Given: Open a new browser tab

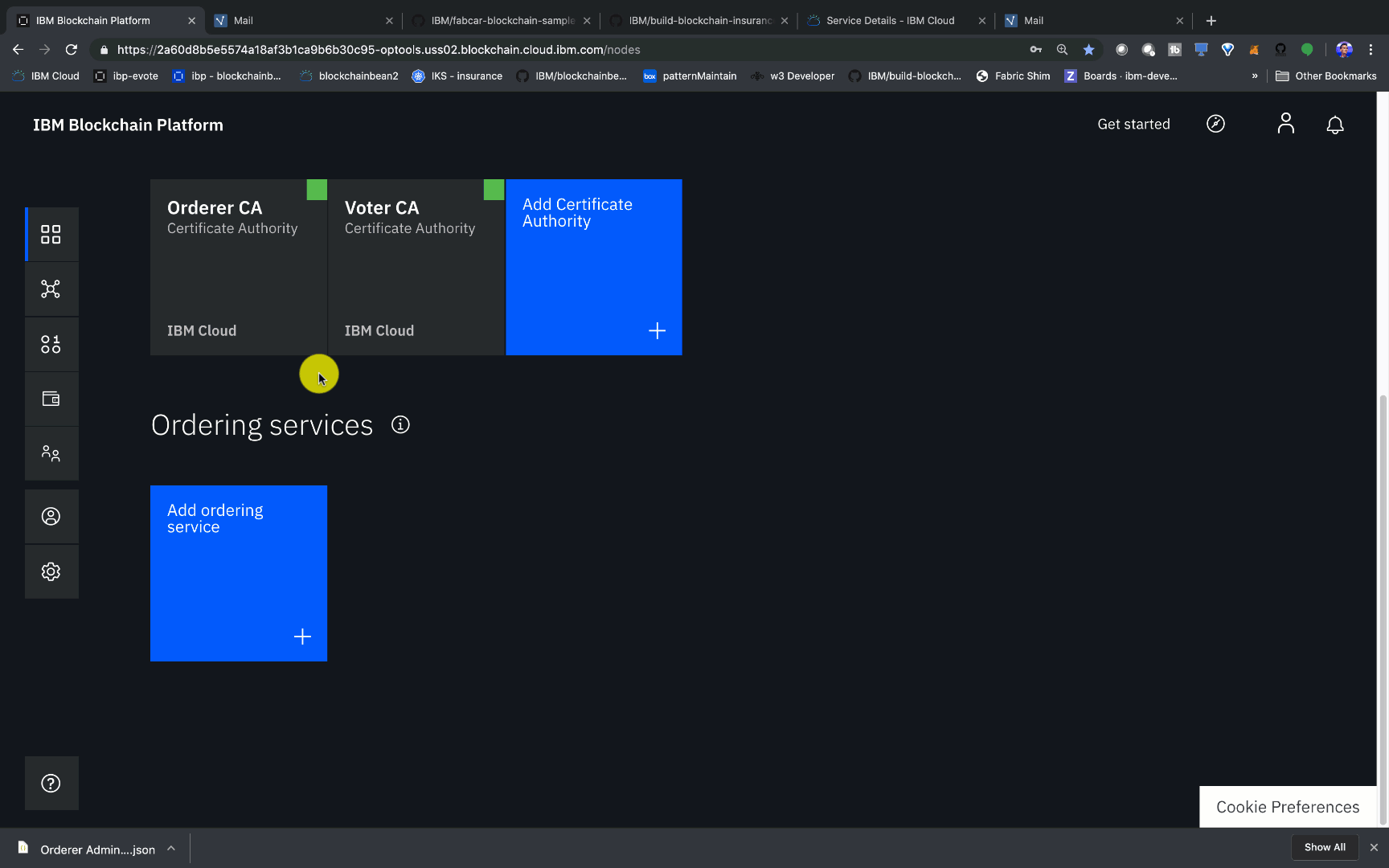Looking at the screenshot, I should [x=1211, y=21].
